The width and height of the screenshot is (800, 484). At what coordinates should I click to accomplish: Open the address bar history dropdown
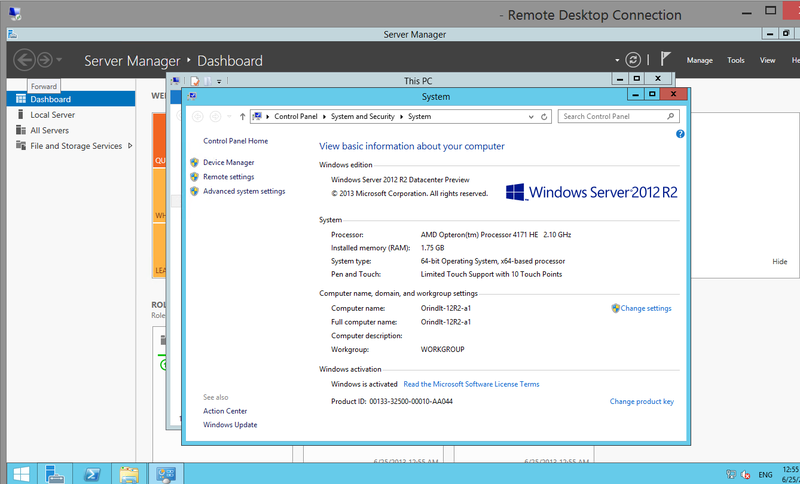tap(531, 117)
